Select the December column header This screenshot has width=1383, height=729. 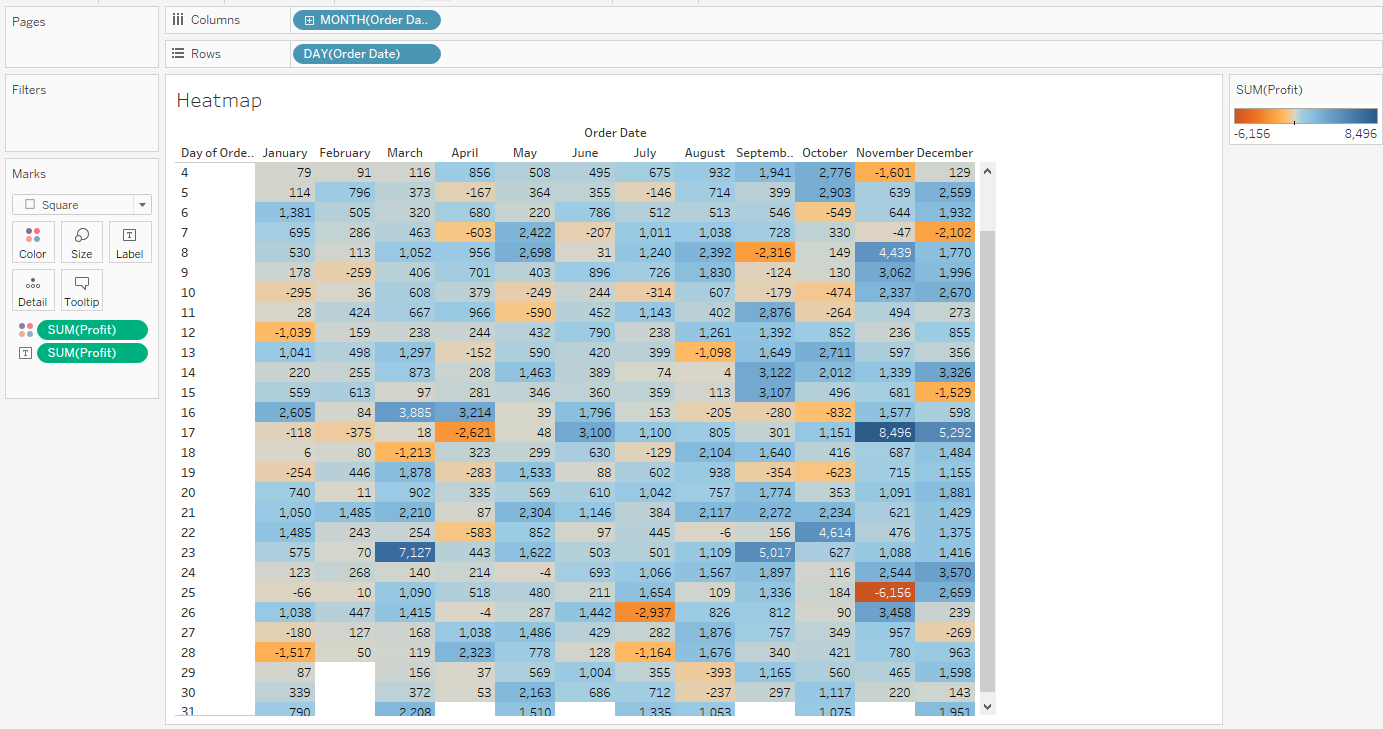[x=945, y=153]
